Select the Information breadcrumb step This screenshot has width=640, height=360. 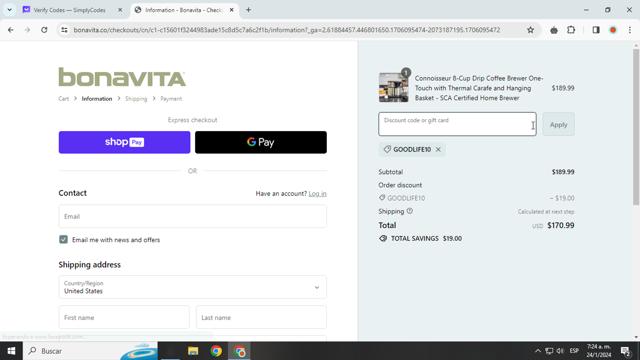(97, 99)
